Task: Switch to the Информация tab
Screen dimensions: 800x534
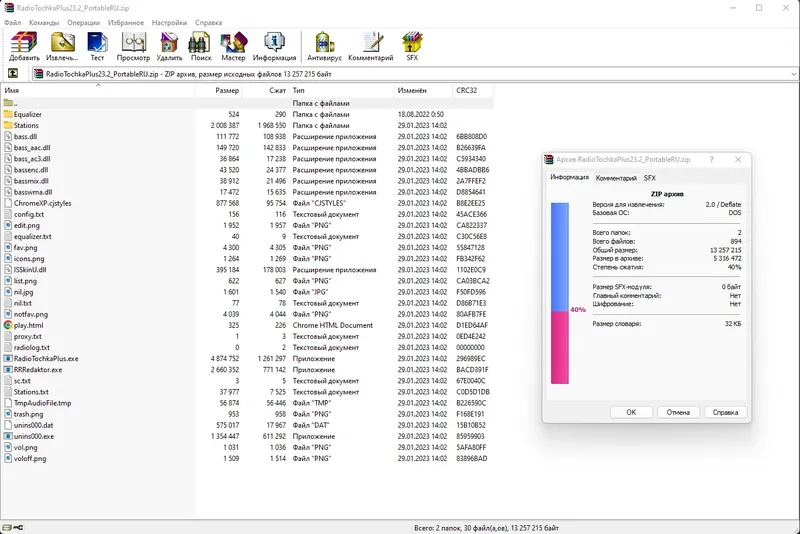Action: coord(569,177)
